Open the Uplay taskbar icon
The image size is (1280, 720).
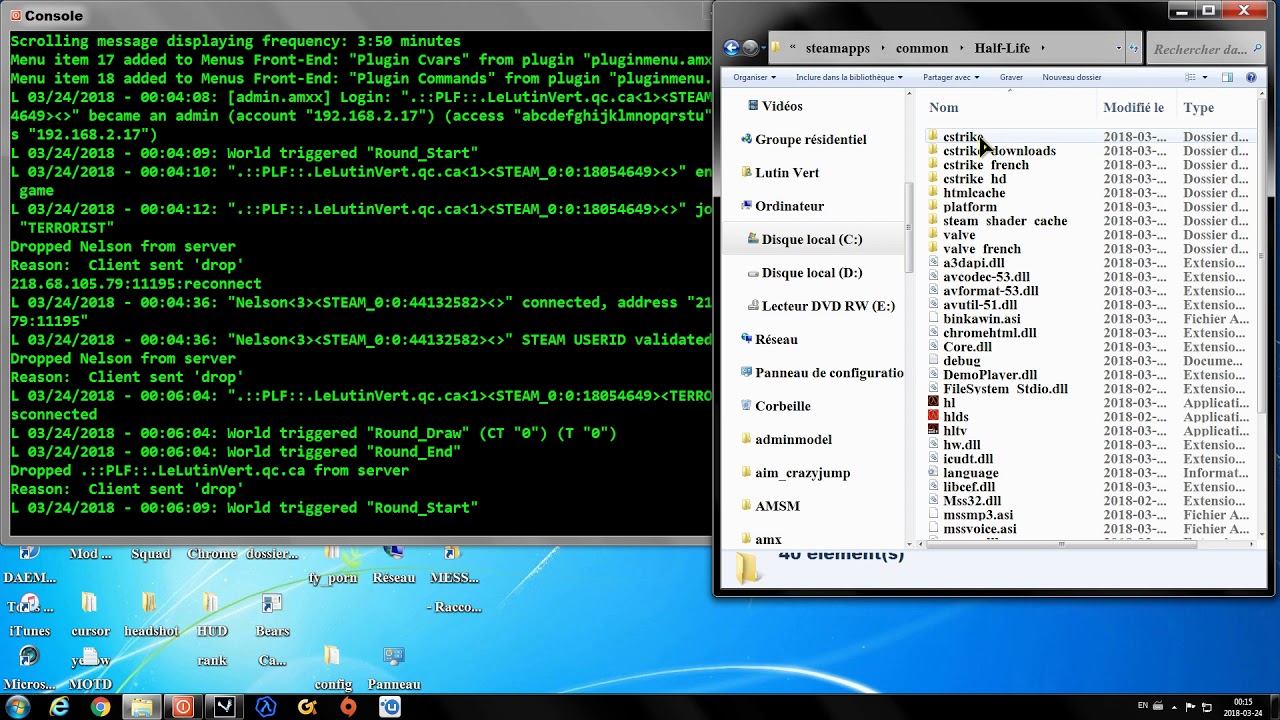coord(389,707)
